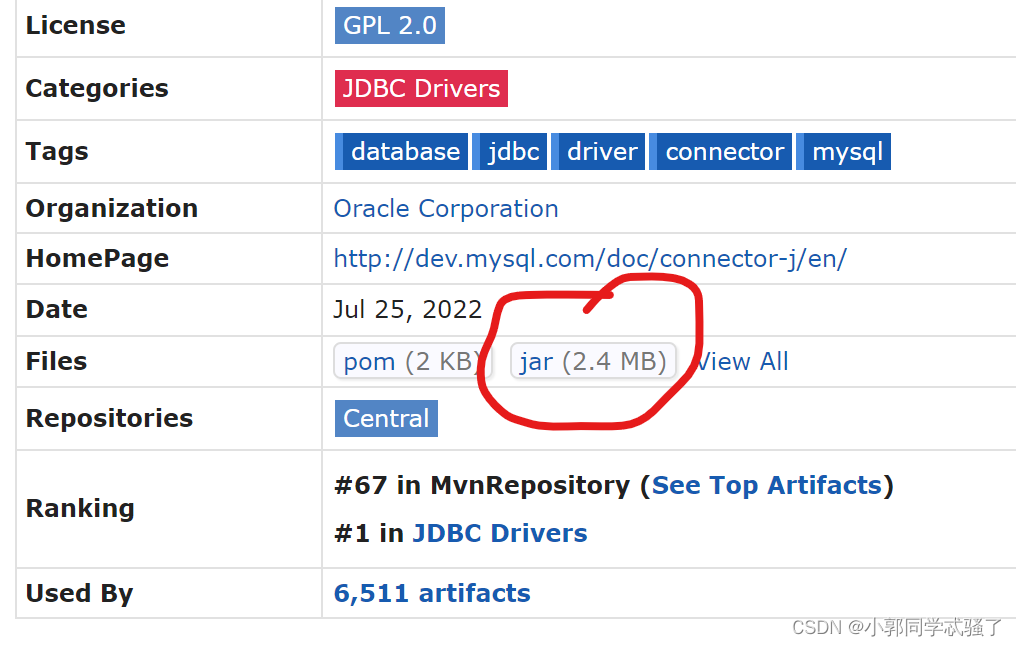Click the driver tag
Screen dimensions: 1016x646
[x=601, y=152]
